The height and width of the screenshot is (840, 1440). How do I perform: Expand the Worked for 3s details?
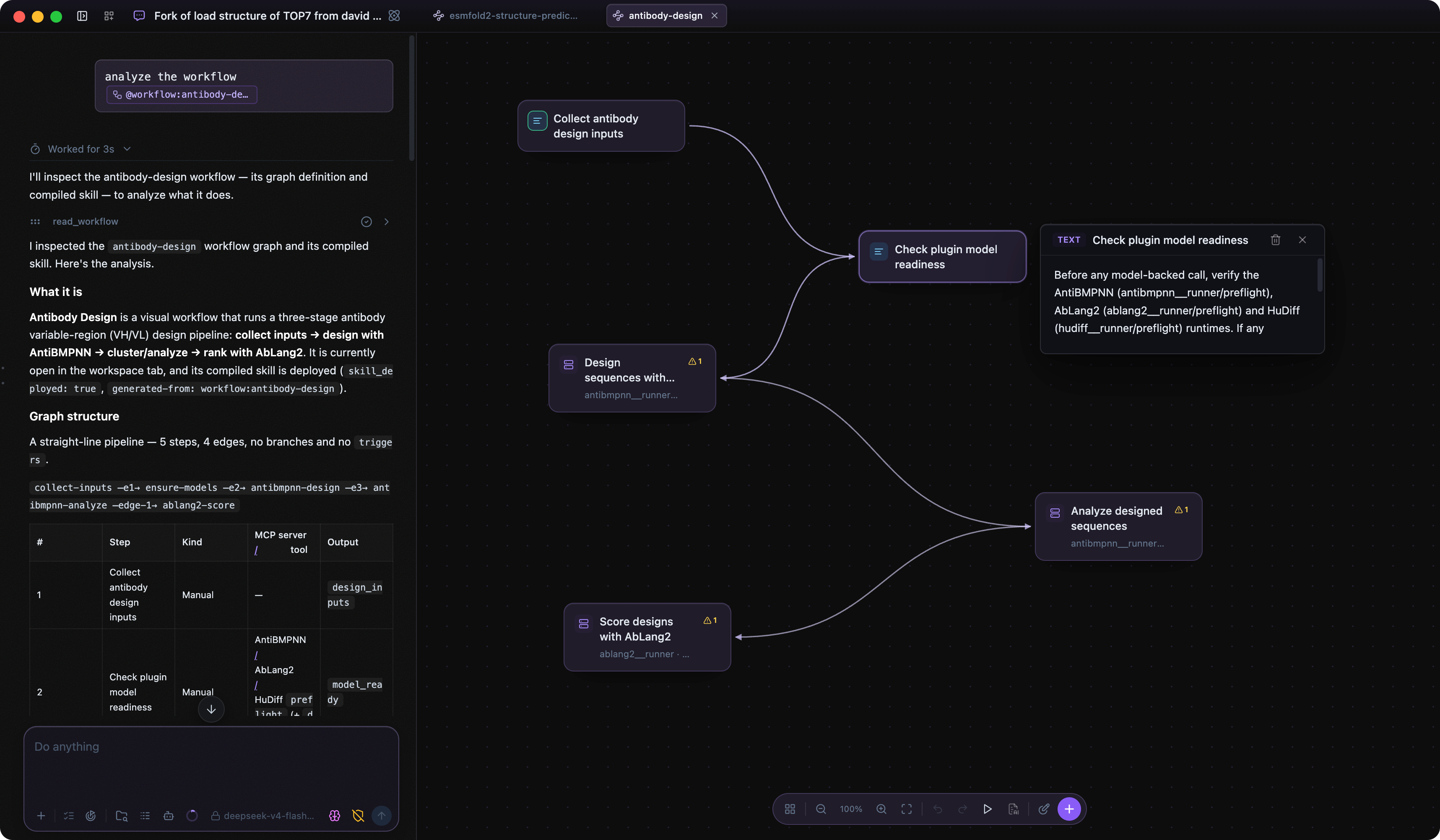(x=81, y=149)
